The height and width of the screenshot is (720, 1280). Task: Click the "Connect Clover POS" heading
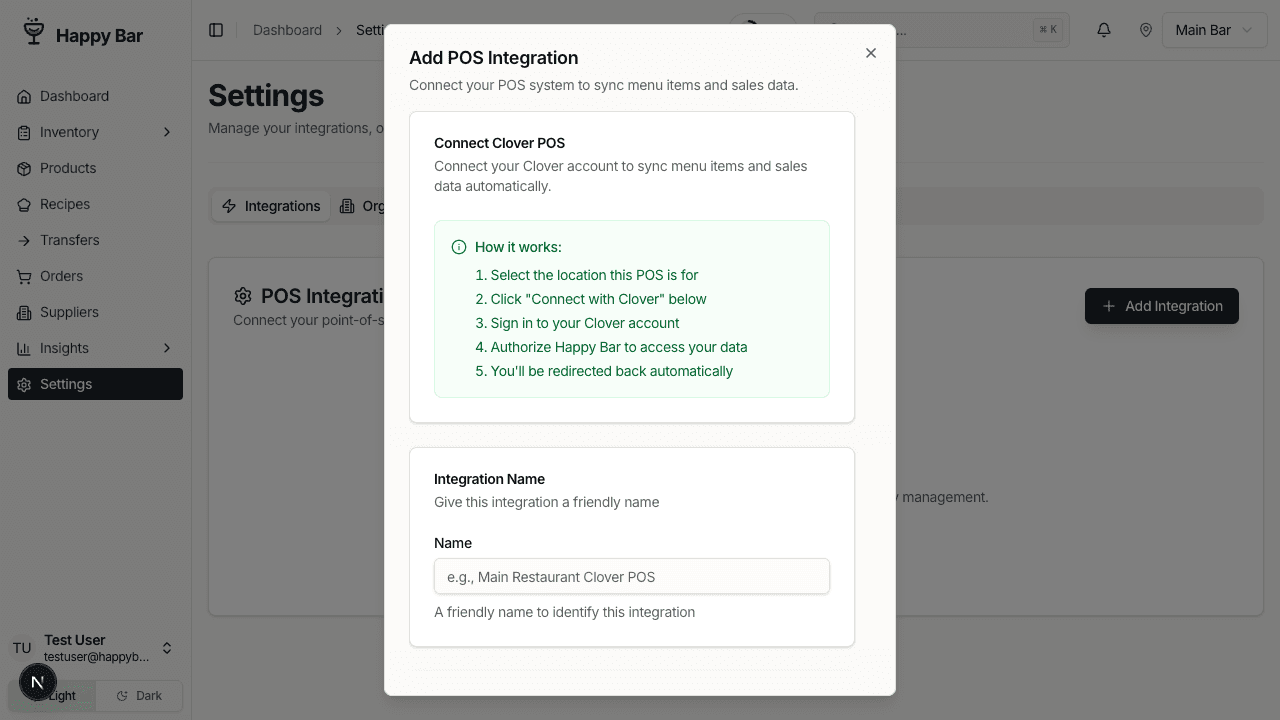point(499,143)
